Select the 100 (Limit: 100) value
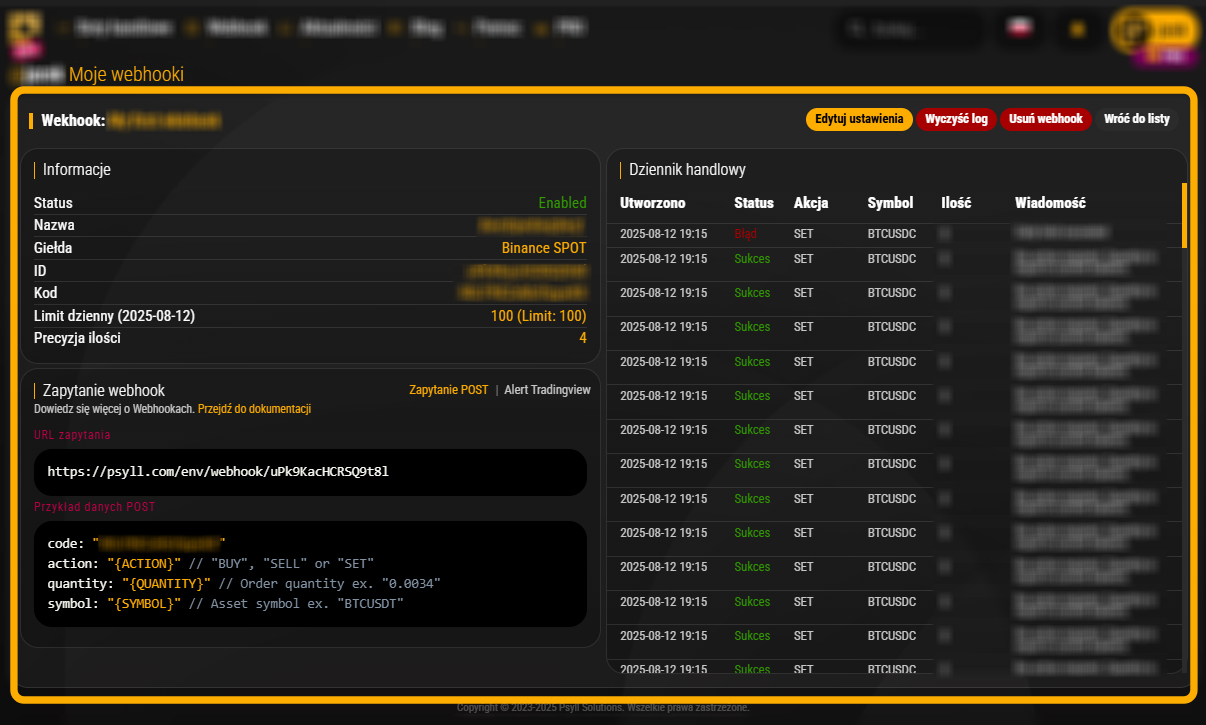 click(x=538, y=316)
